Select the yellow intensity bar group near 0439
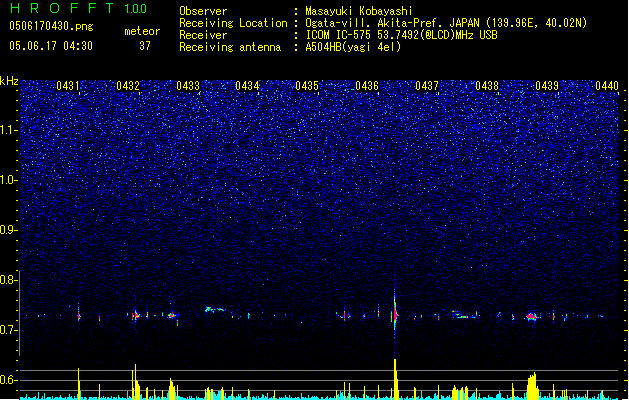Image resolution: width=629 pixels, height=400 pixels. click(x=532, y=386)
